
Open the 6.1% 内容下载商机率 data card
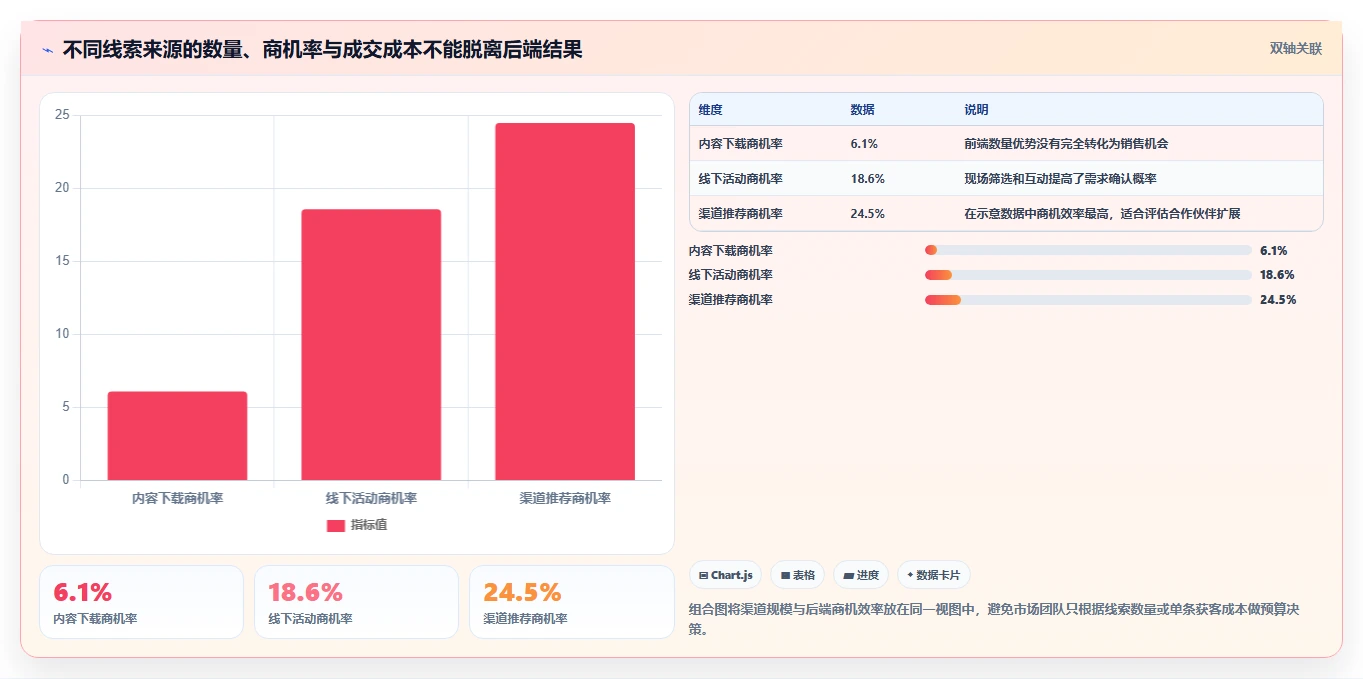(141, 602)
